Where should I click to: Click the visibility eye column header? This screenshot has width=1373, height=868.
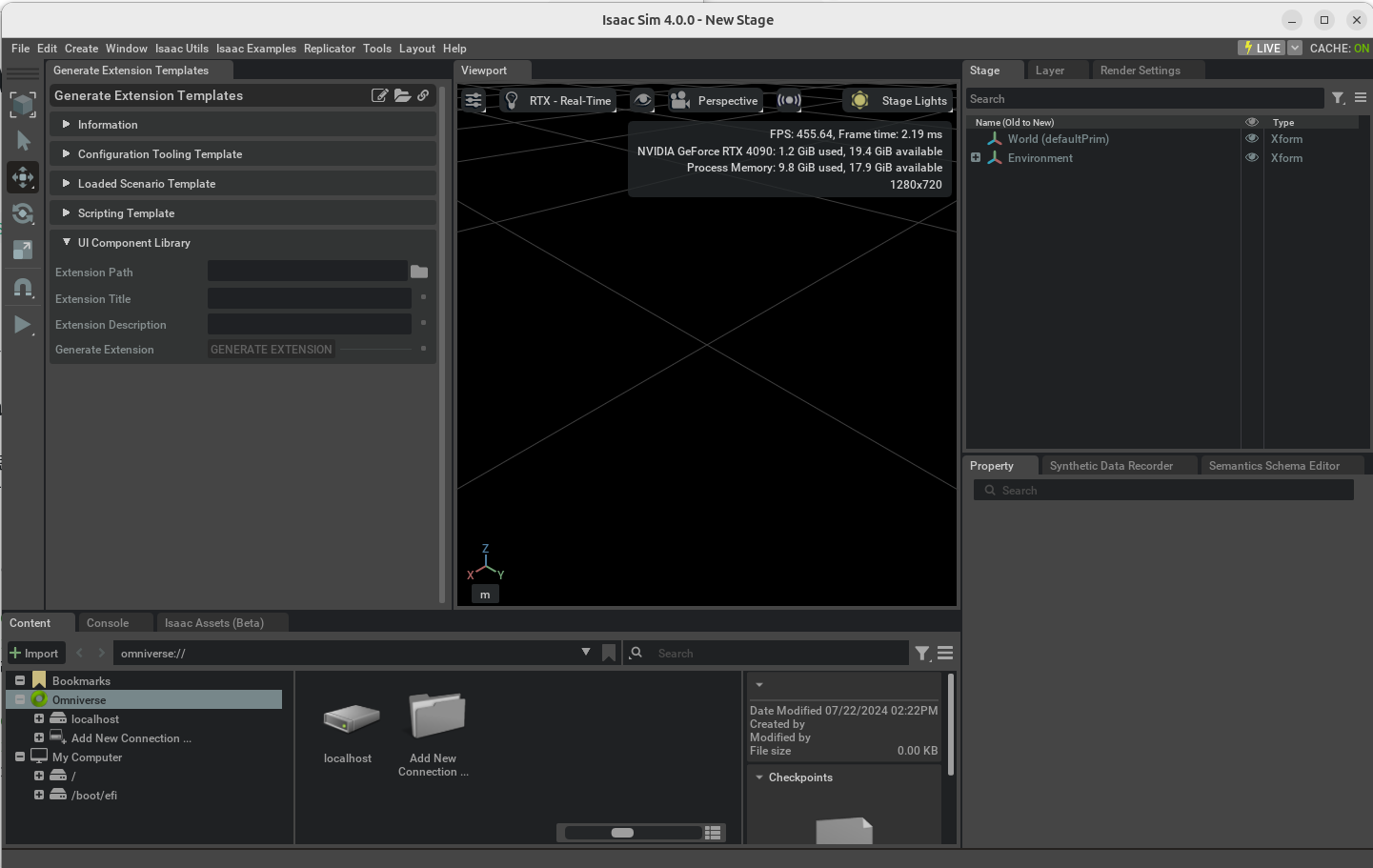(x=1252, y=122)
